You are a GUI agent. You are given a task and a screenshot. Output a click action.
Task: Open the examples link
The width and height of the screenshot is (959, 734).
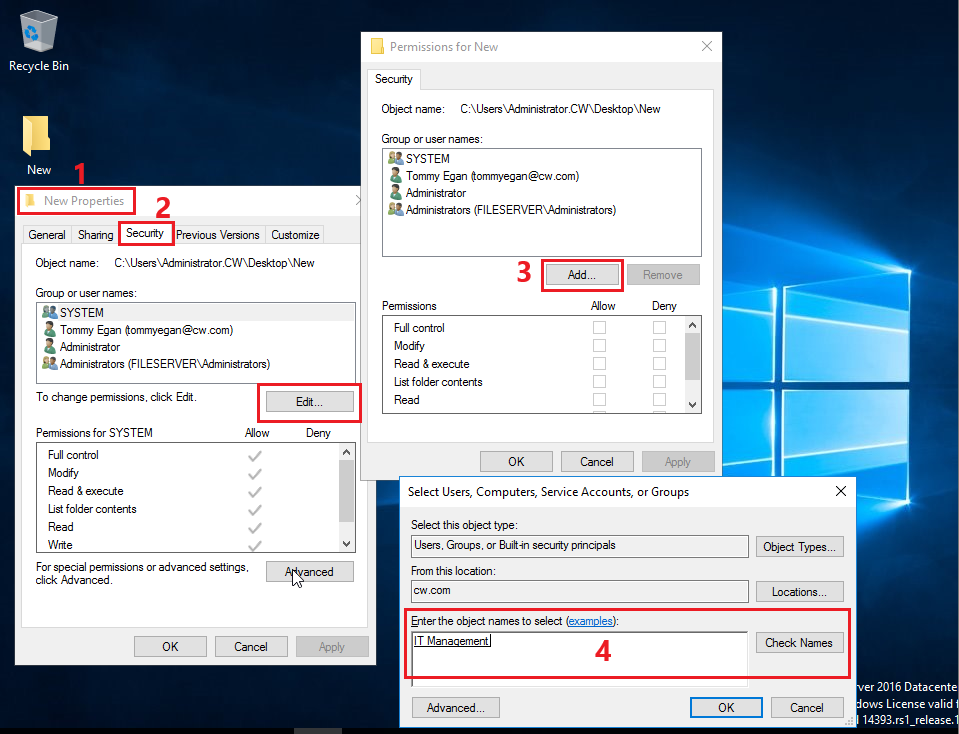point(589,622)
